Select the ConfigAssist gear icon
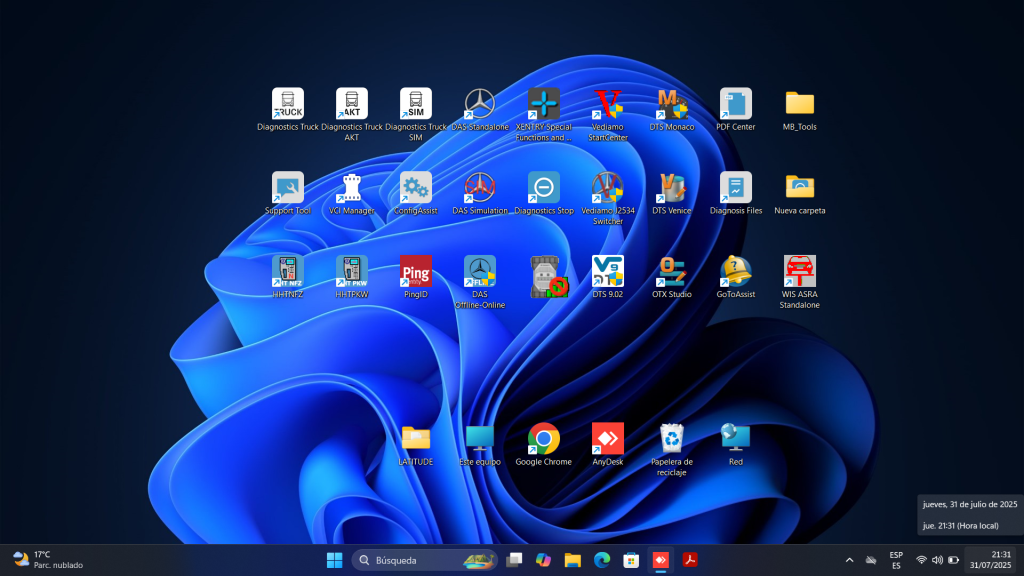 click(x=416, y=188)
